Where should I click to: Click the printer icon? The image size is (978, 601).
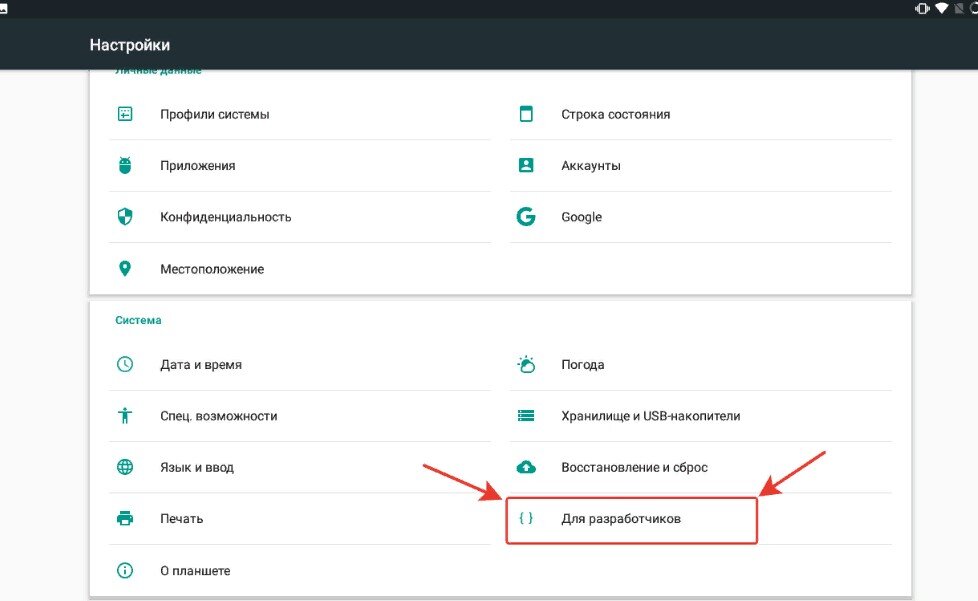click(125, 519)
